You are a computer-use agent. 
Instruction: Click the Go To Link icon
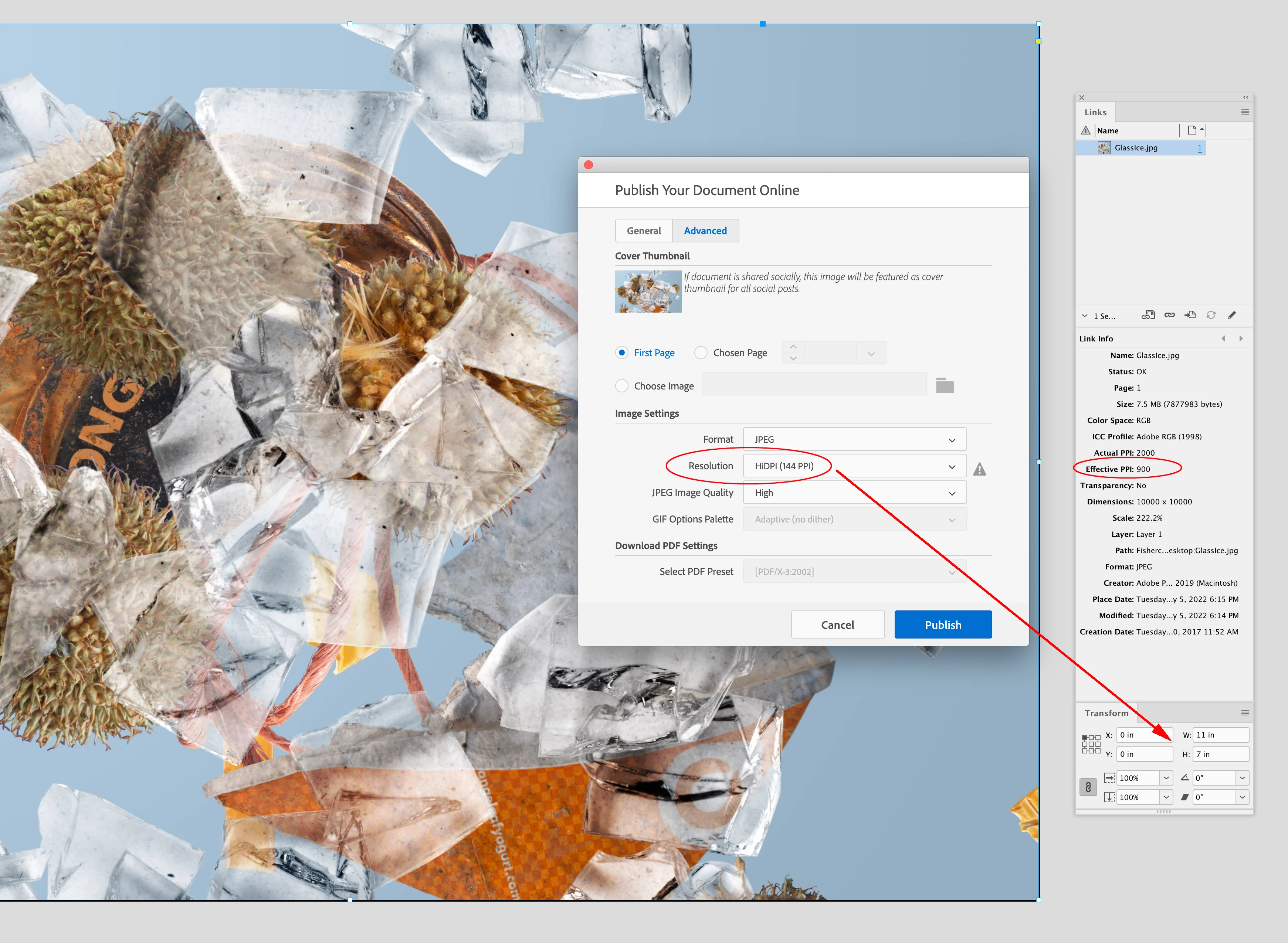[x=1190, y=315]
